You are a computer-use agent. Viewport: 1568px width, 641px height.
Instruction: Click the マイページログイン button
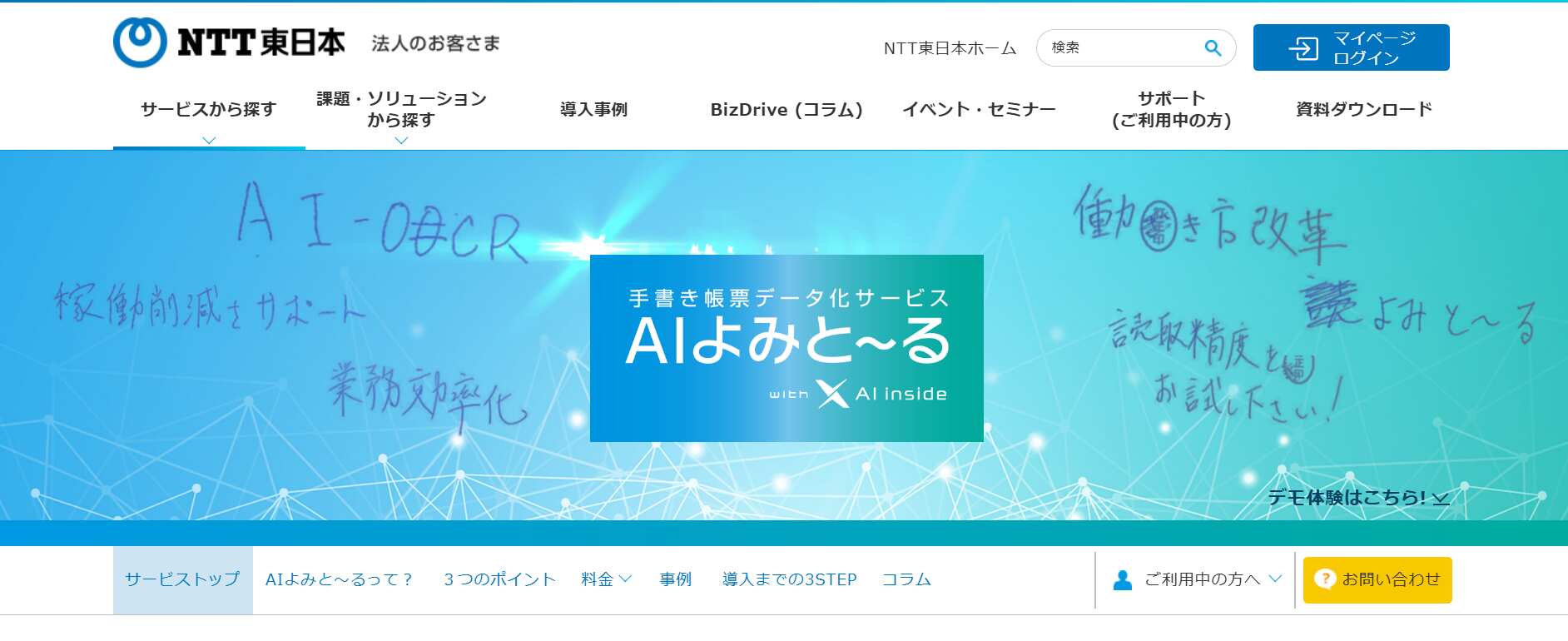click(x=1352, y=47)
